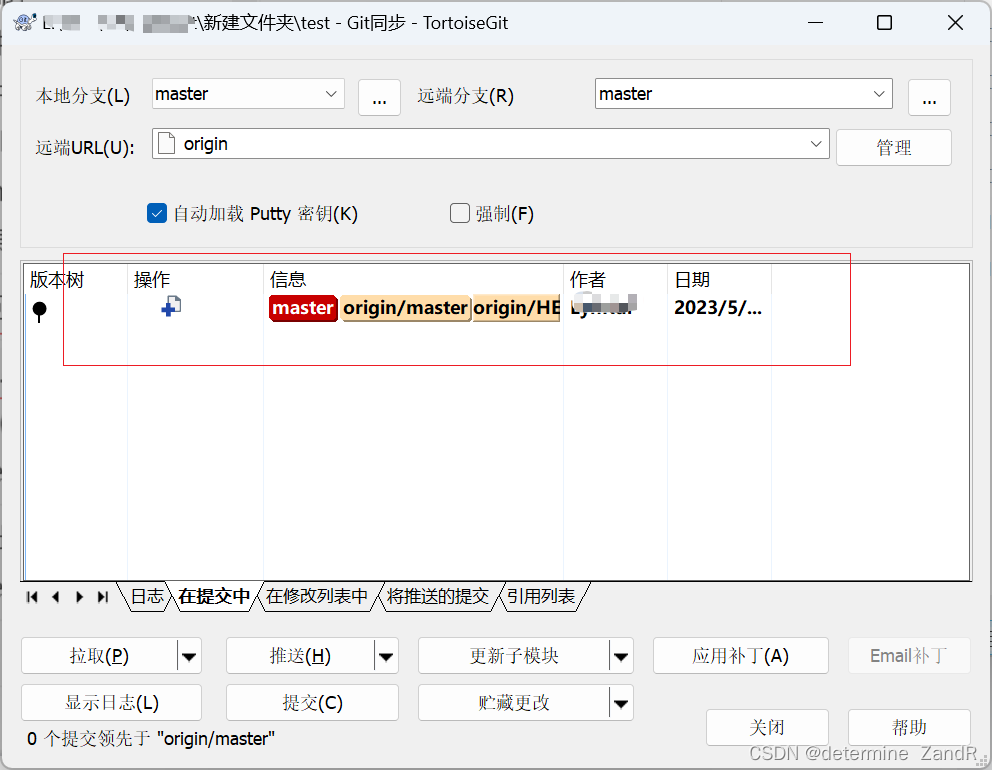Click the 关闭 button
The width and height of the screenshot is (992, 770).
(x=767, y=728)
